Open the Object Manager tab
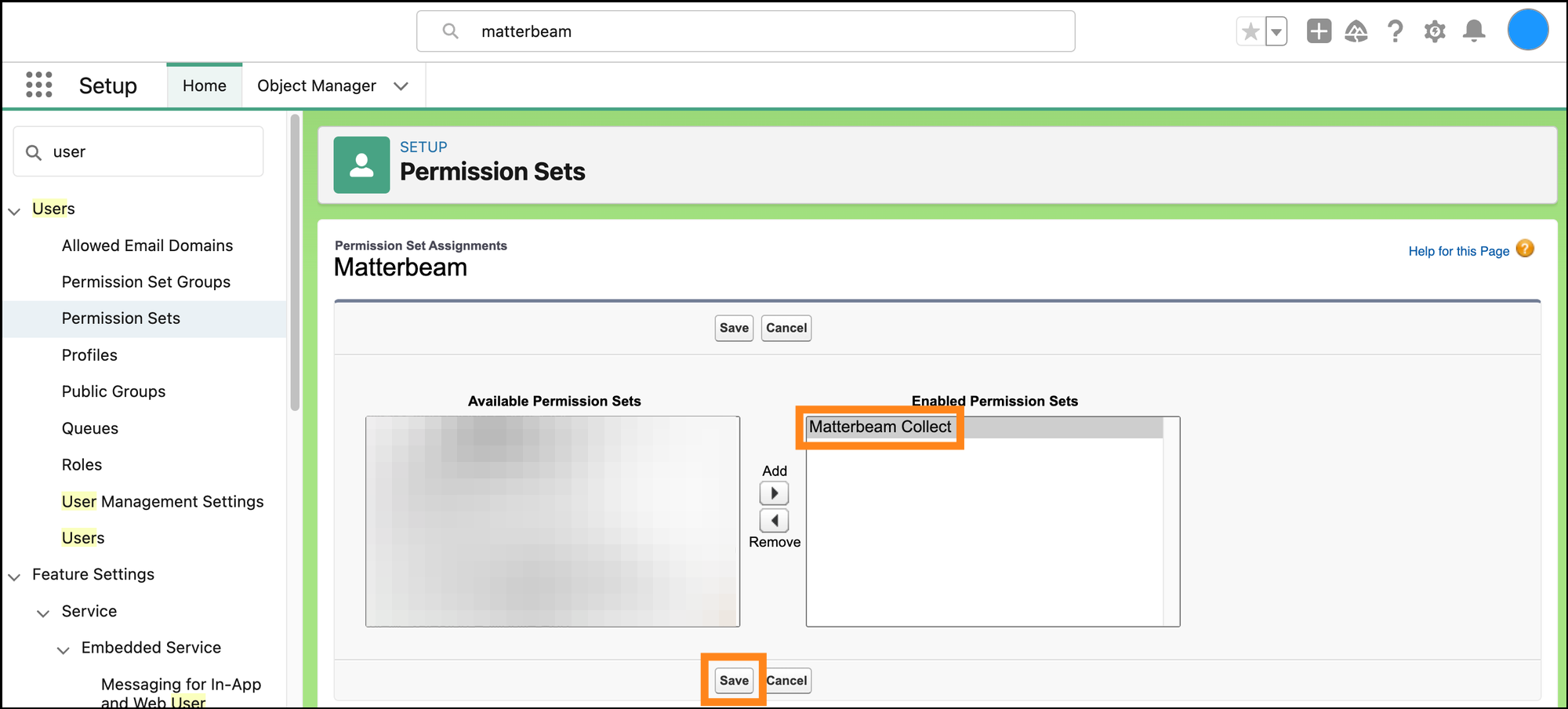The height and width of the screenshot is (709, 1568). point(317,85)
